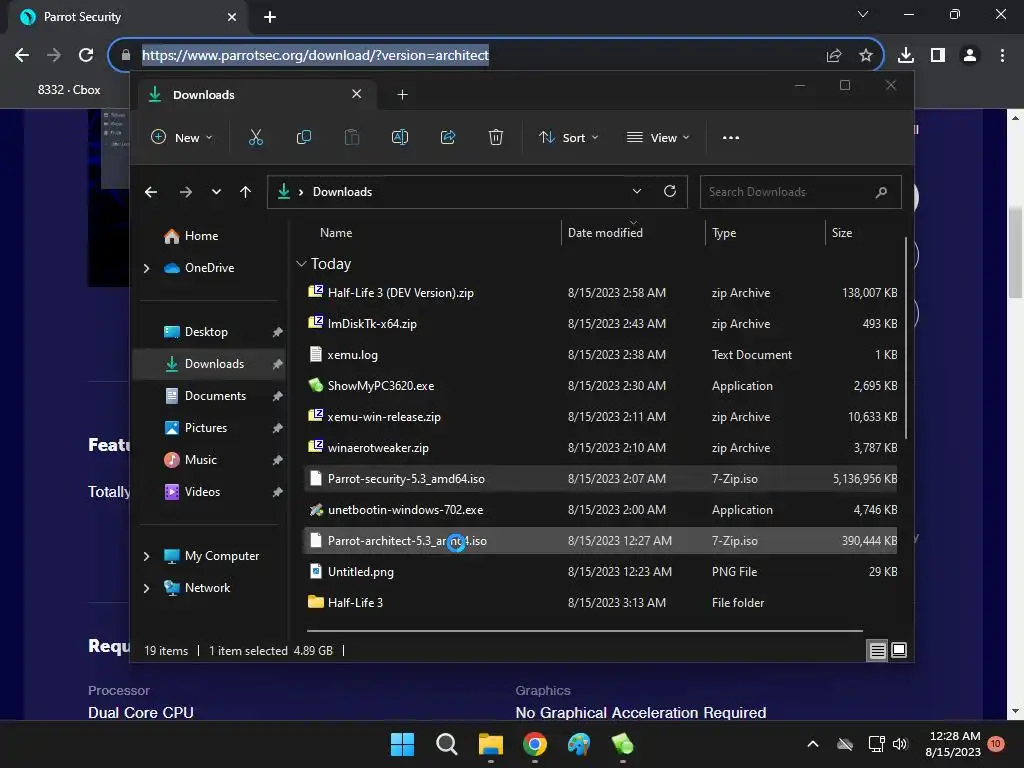Close the Parrot Security Chrome tab
This screenshot has height=768, width=1024.
click(x=232, y=17)
